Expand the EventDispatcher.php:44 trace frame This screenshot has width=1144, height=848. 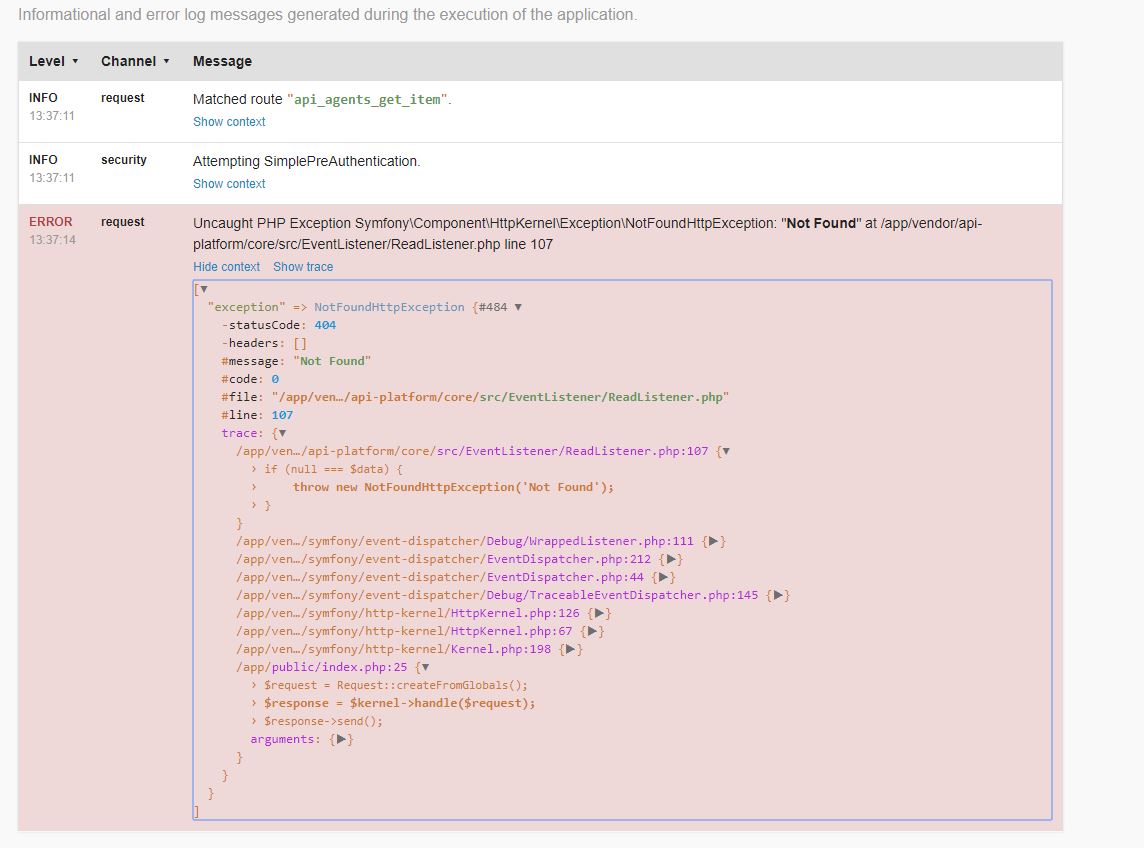click(664, 577)
